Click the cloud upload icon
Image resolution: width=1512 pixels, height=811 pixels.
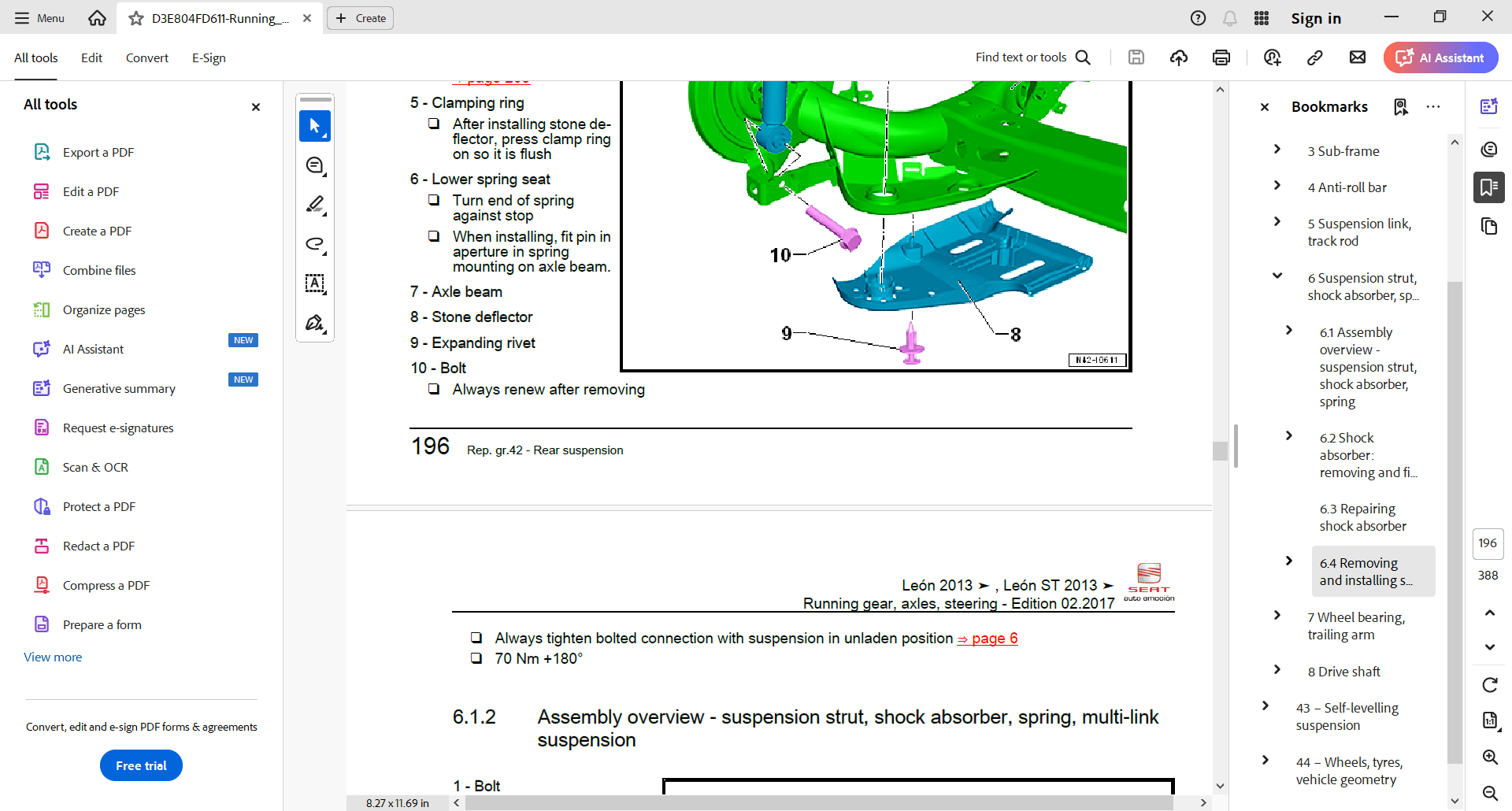1178,57
